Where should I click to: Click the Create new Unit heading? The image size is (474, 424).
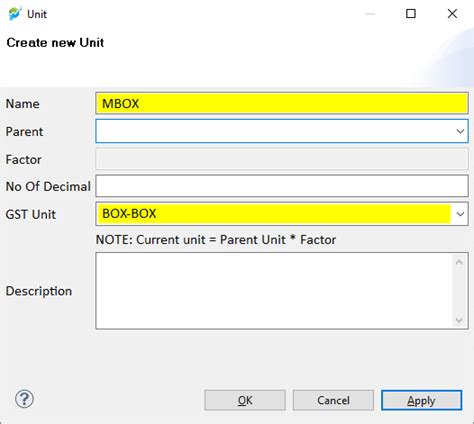tap(55, 43)
